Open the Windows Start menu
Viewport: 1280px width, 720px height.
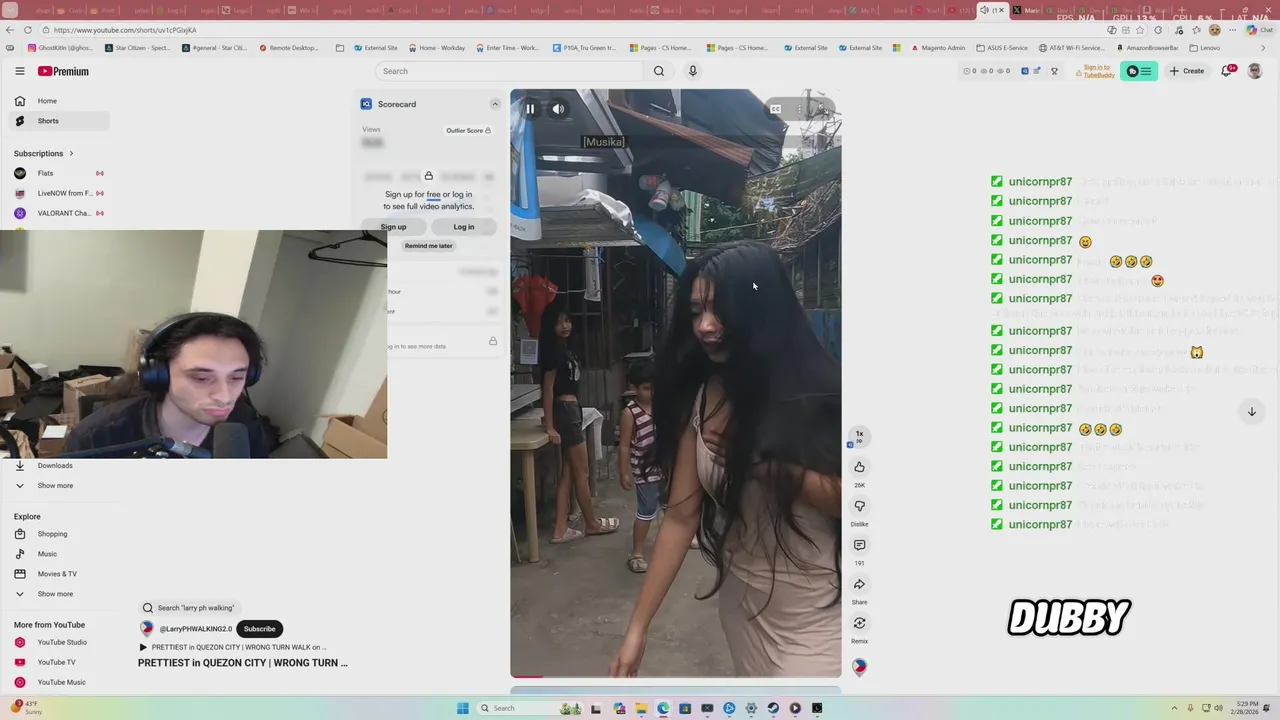pos(462,708)
